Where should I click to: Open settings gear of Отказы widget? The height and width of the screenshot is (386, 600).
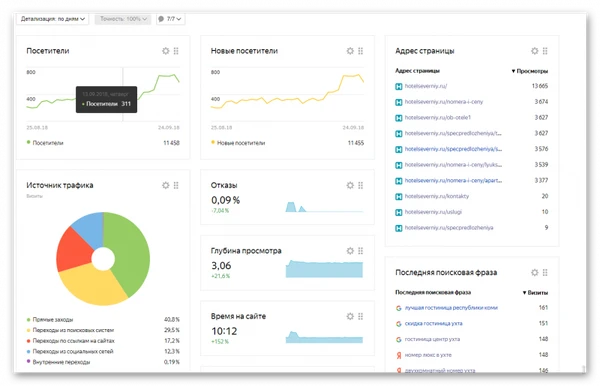click(x=350, y=185)
